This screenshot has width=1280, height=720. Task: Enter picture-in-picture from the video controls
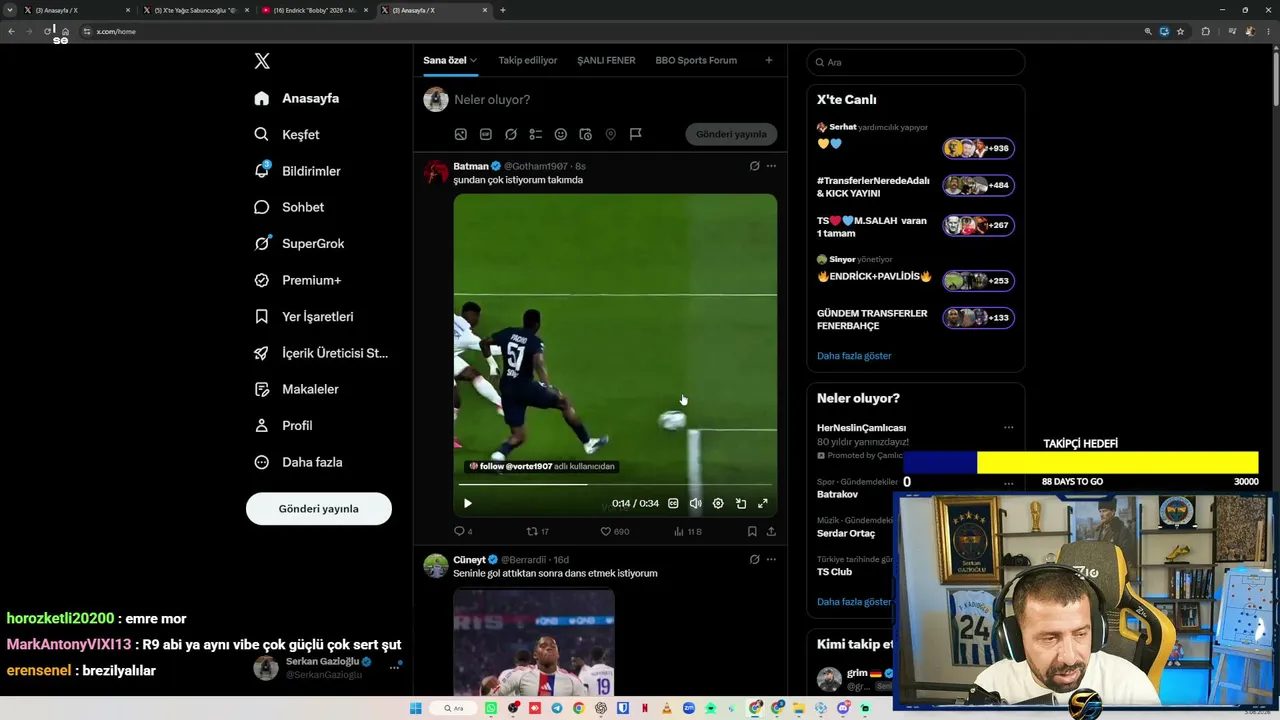point(741,504)
